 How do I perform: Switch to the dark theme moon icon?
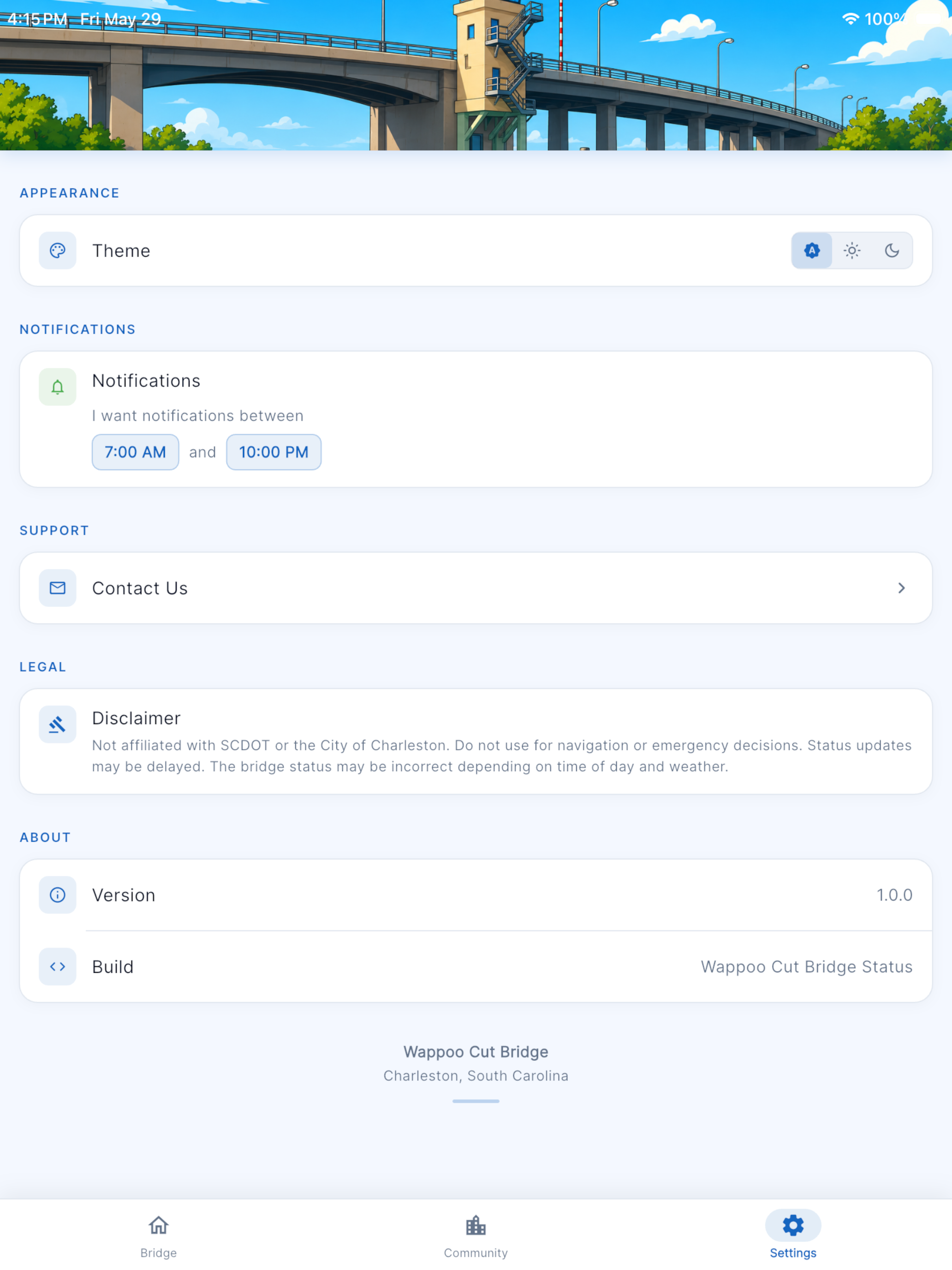pyautogui.click(x=892, y=250)
